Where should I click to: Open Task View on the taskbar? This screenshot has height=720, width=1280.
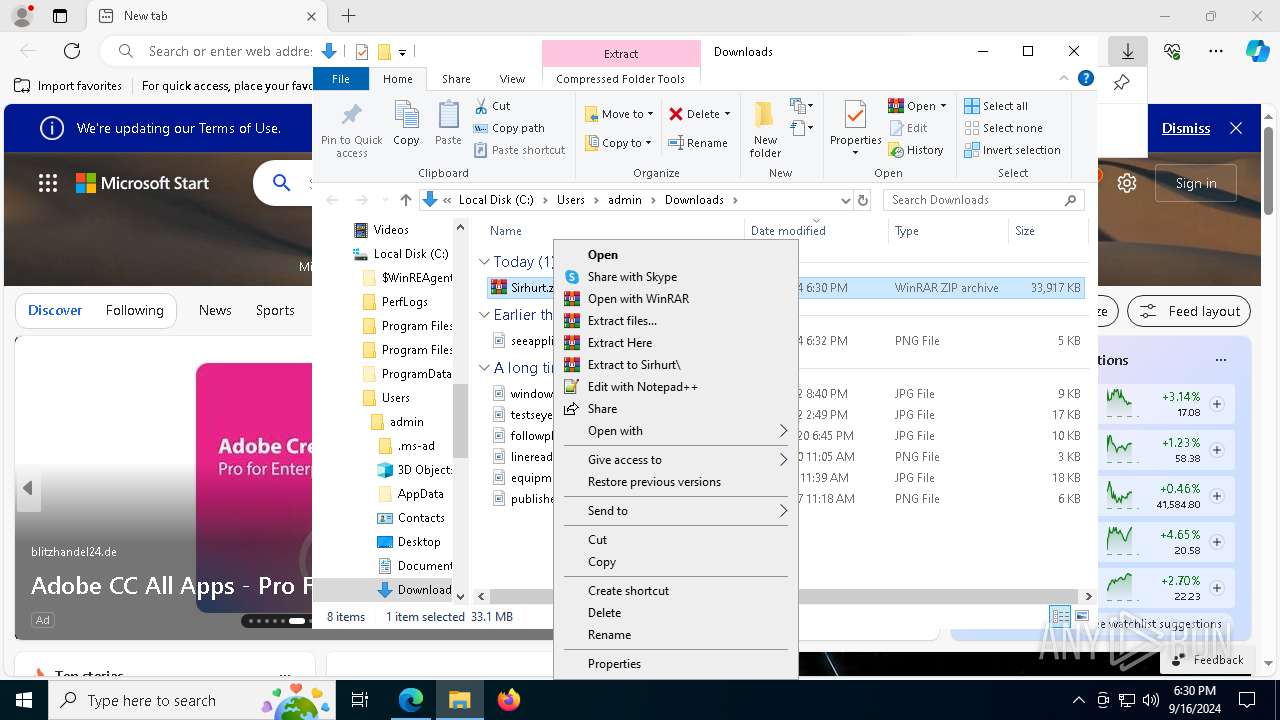pos(360,700)
